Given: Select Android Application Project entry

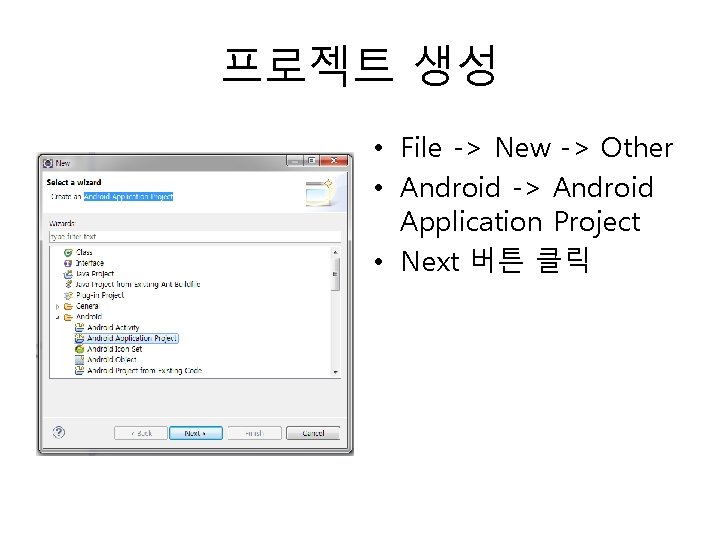Looking at the screenshot, I should pyautogui.click(x=132, y=338).
